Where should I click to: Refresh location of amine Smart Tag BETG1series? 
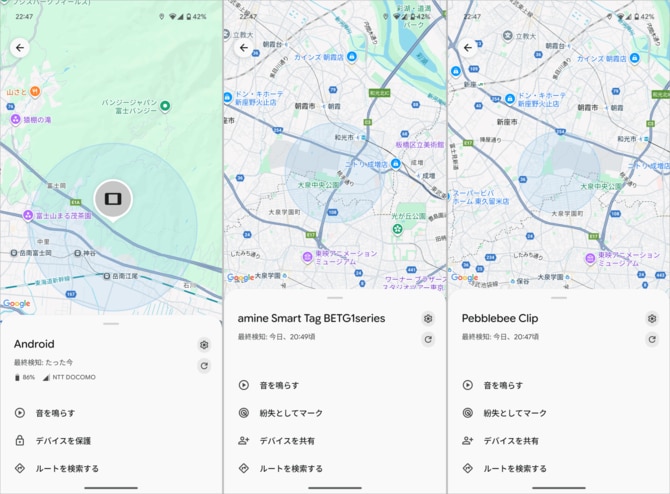coord(428,340)
